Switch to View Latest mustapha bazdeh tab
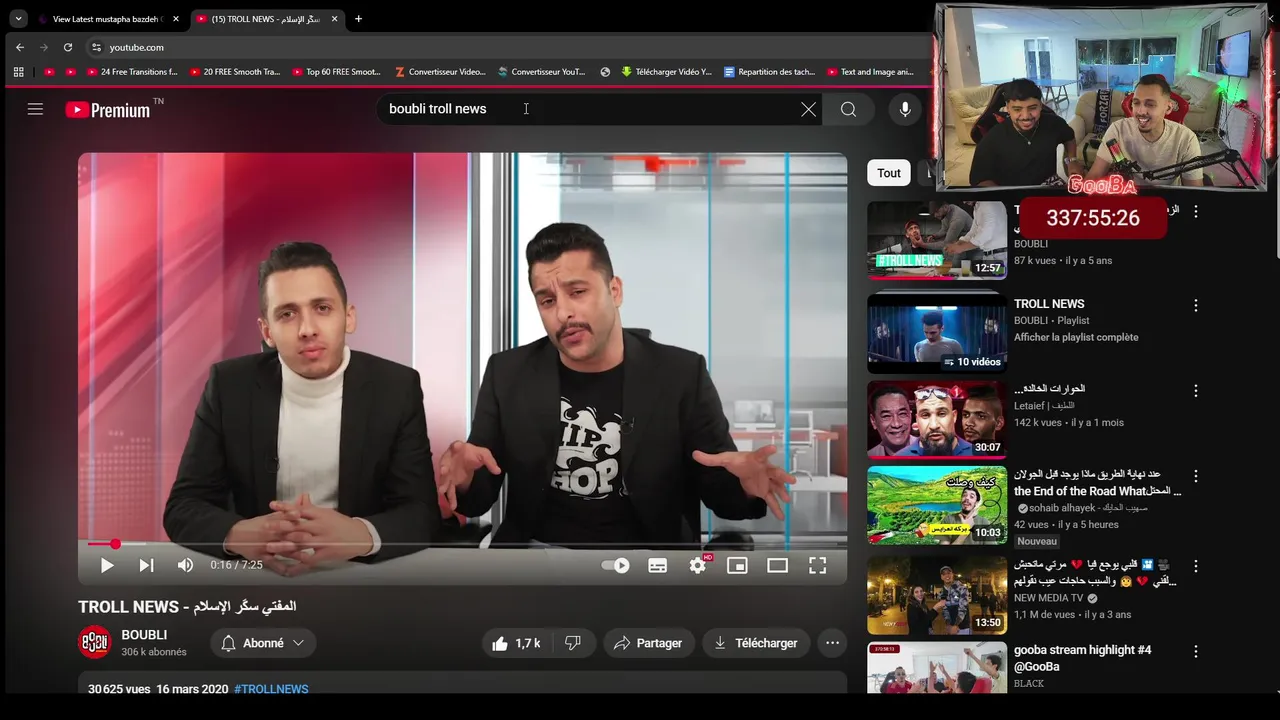 click(108, 19)
